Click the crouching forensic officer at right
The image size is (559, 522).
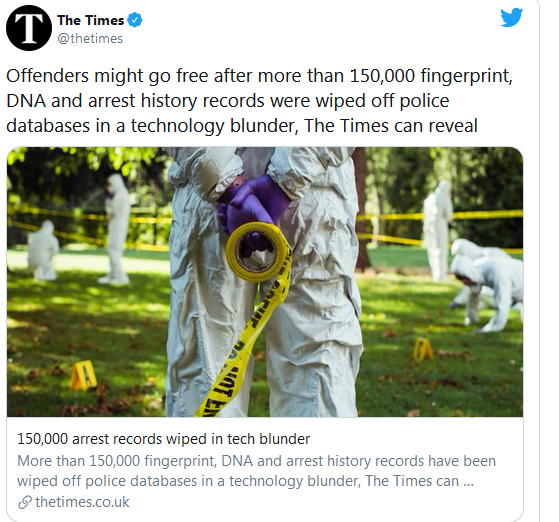486,285
